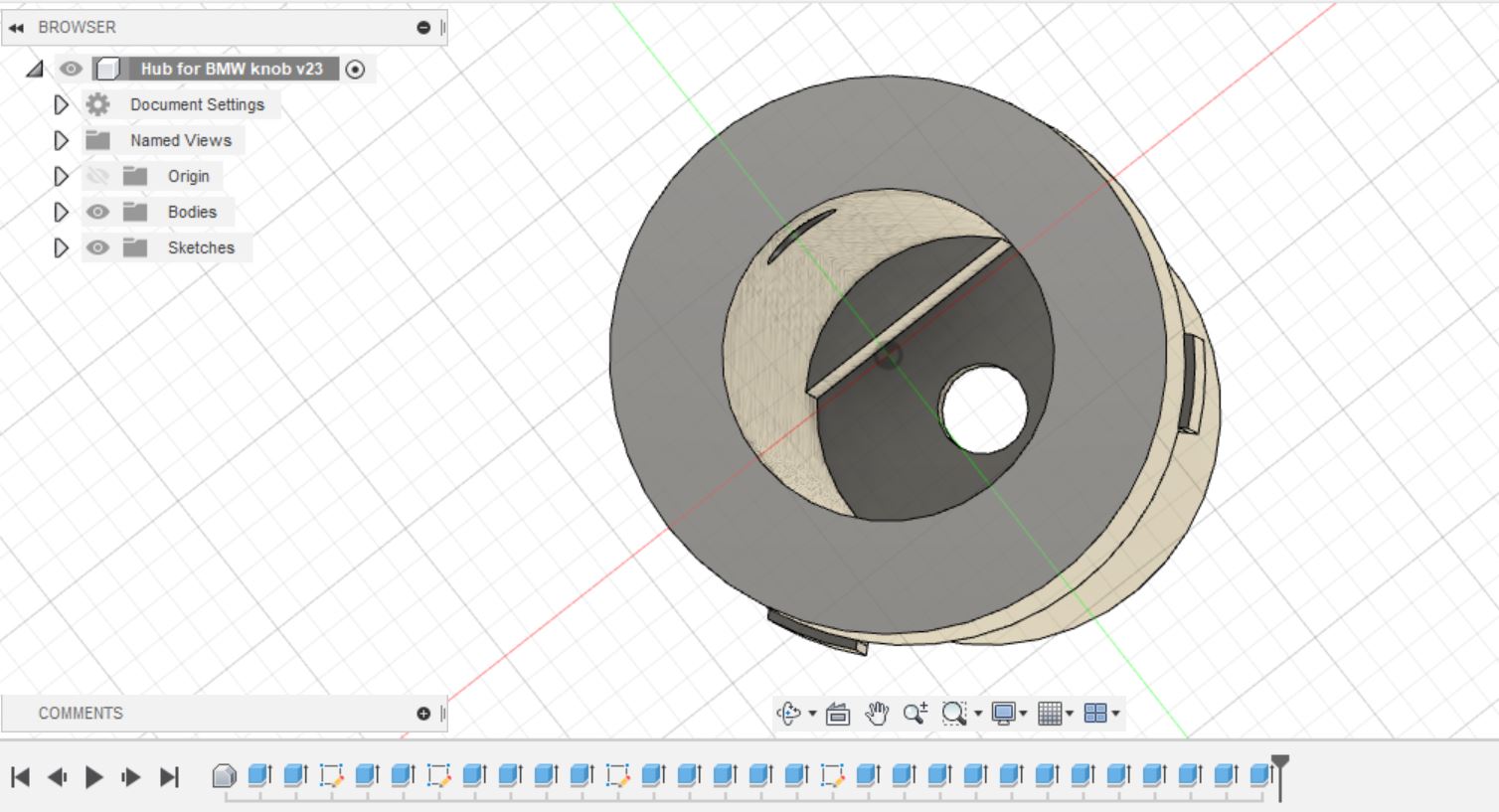The image size is (1499, 812).
Task: Expand the Bodies folder tree
Action: tap(61, 212)
